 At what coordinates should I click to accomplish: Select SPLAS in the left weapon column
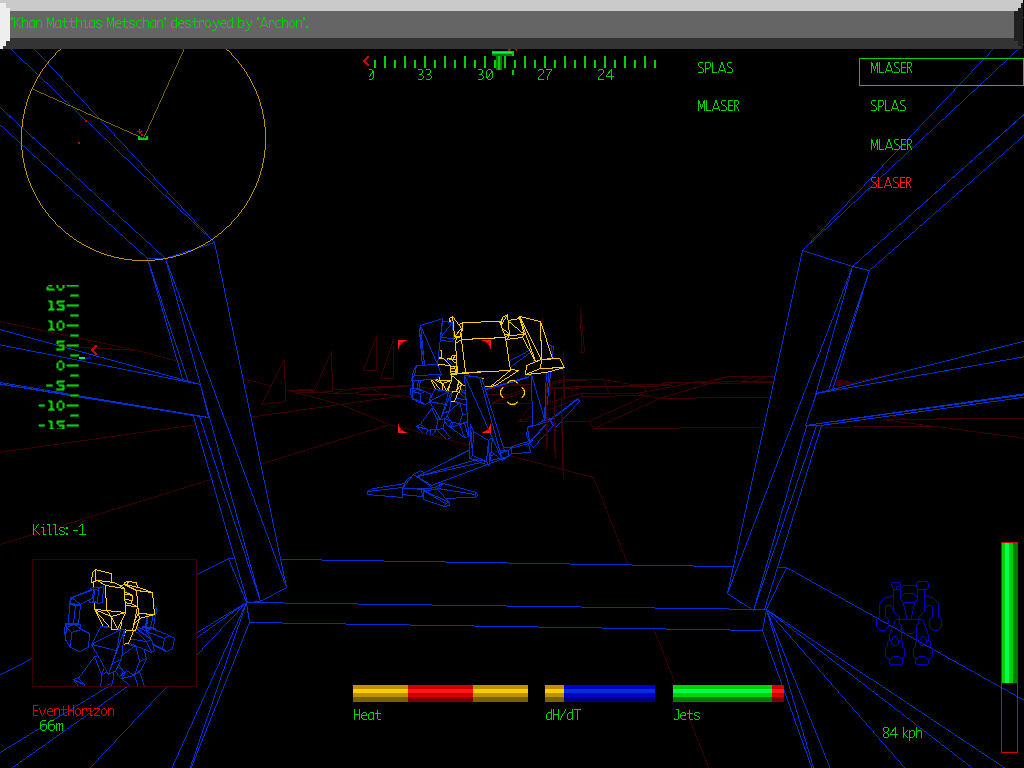click(x=715, y=68)
